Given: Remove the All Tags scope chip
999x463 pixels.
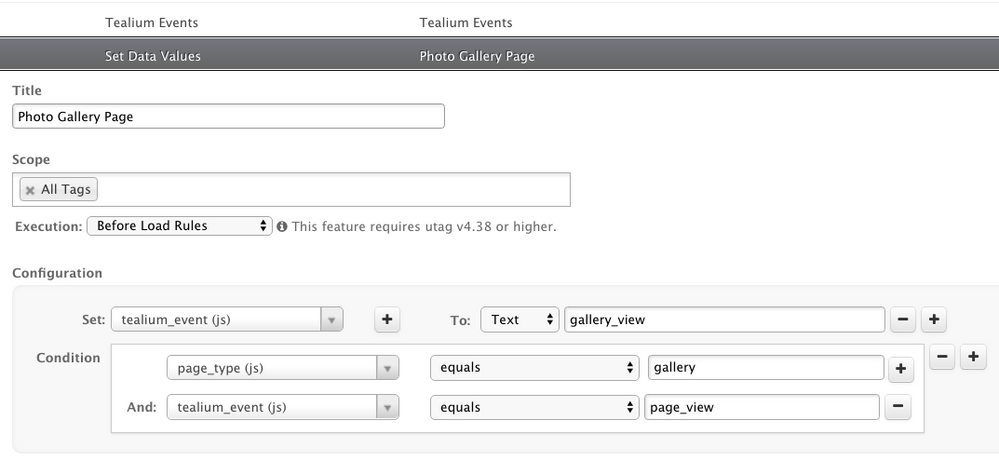Looking at the screenshot, I should tap(30, 190).
